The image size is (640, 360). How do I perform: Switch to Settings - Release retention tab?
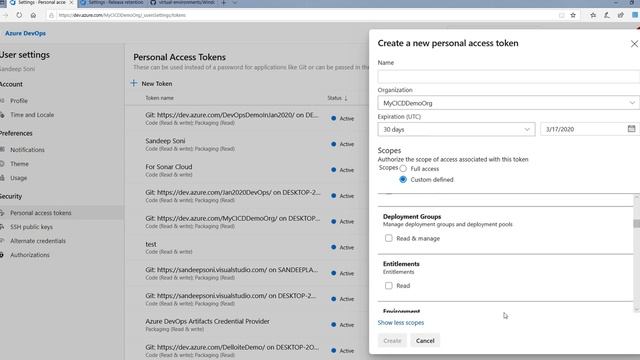(112, 3)
